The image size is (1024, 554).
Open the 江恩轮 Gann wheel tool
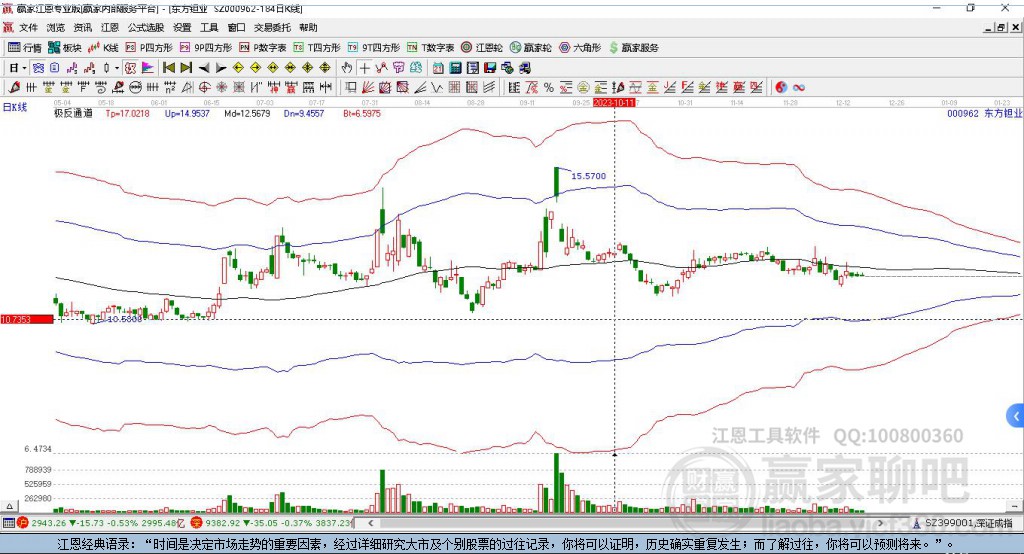point(482,48)
